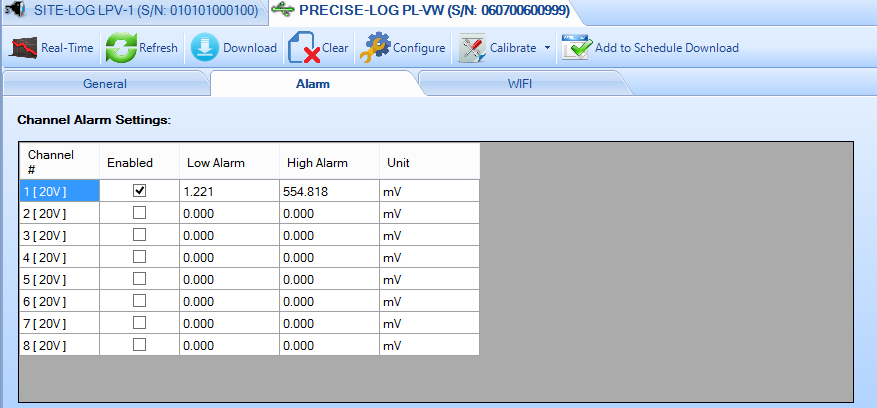Disable the alarm checkbox for channel 1
Screen dimensions: 877x408
[140, 190]
